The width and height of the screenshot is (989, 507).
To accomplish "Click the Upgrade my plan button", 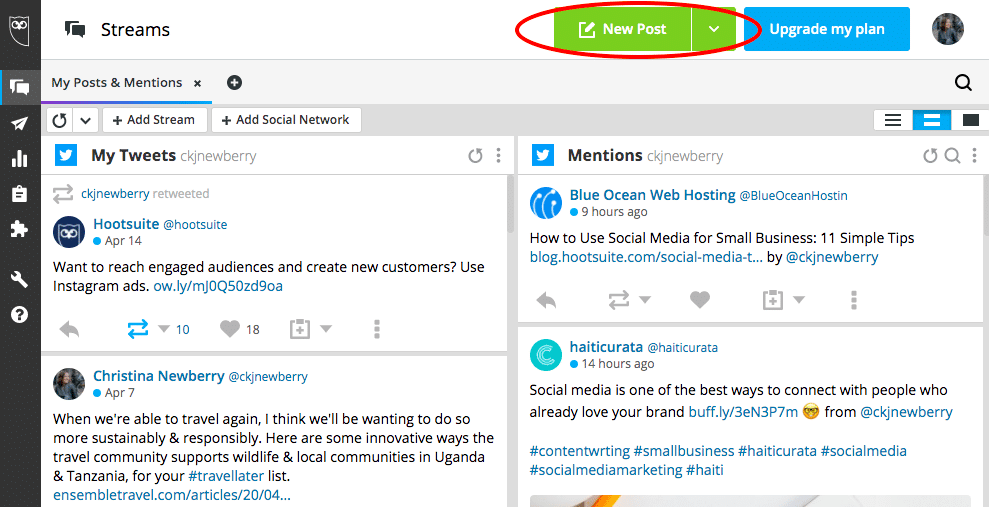I will 826,29.
